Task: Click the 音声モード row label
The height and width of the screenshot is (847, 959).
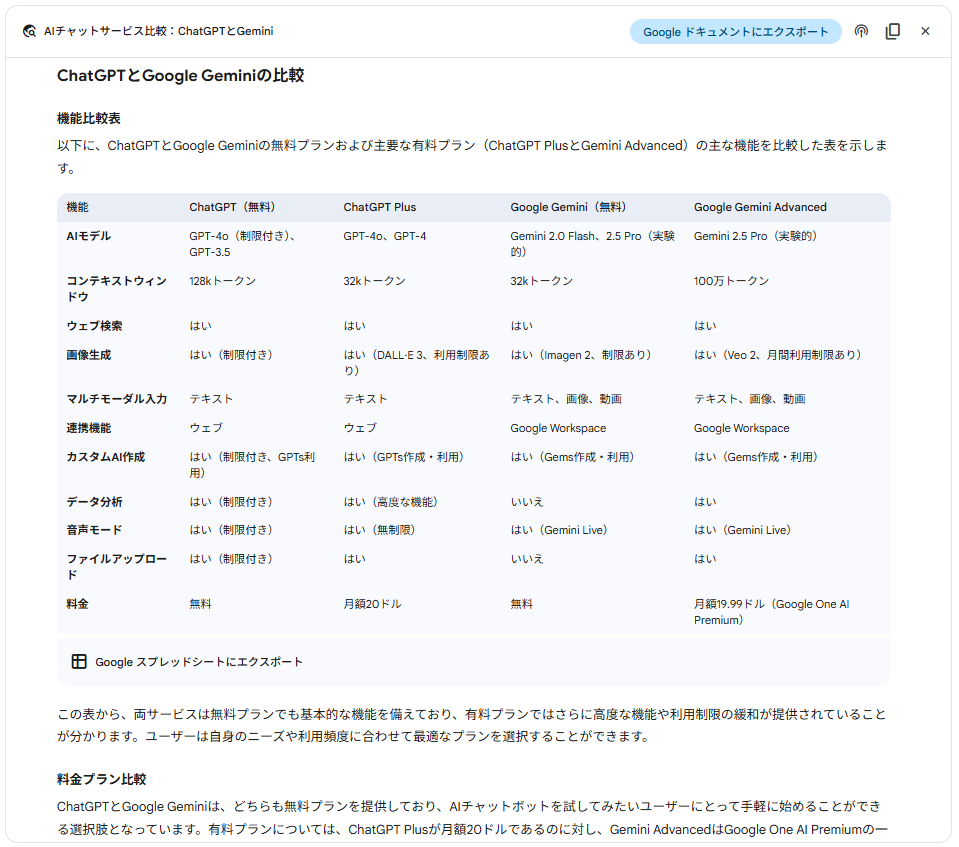Action: (x=94, y=530)
